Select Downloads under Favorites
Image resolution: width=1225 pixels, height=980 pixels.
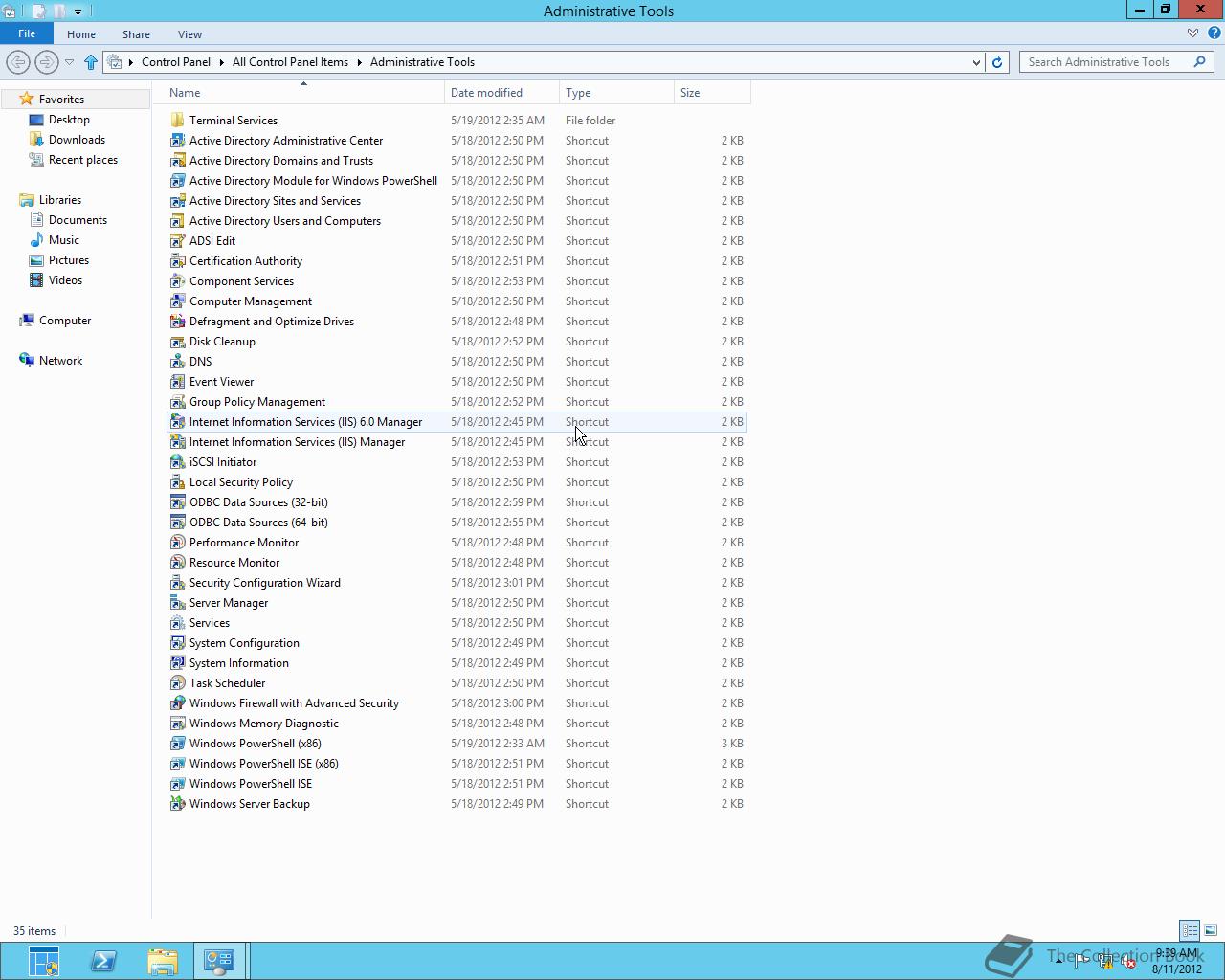(77, 140)
